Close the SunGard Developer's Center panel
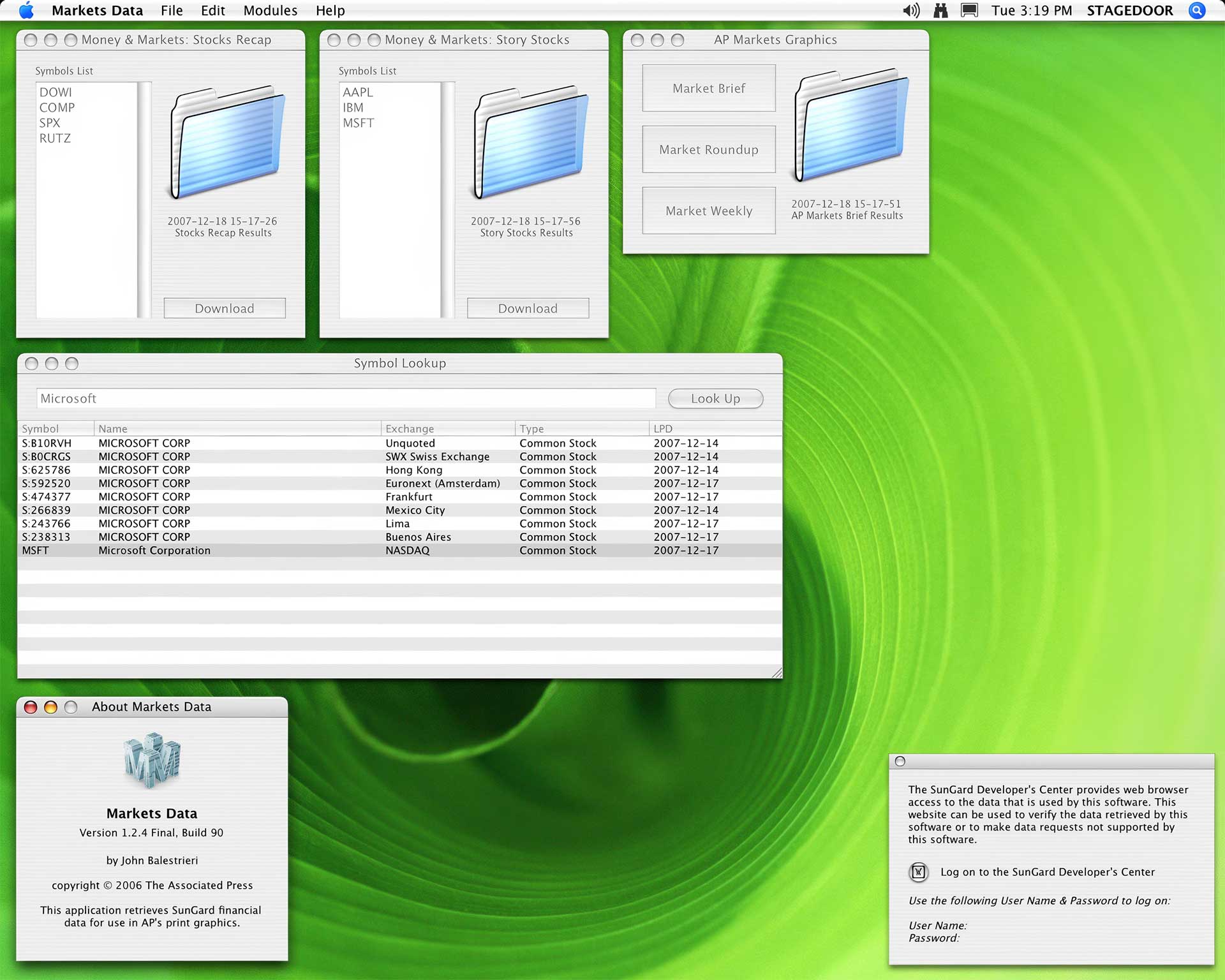The image size is (1225, 980). click(900, 761)
